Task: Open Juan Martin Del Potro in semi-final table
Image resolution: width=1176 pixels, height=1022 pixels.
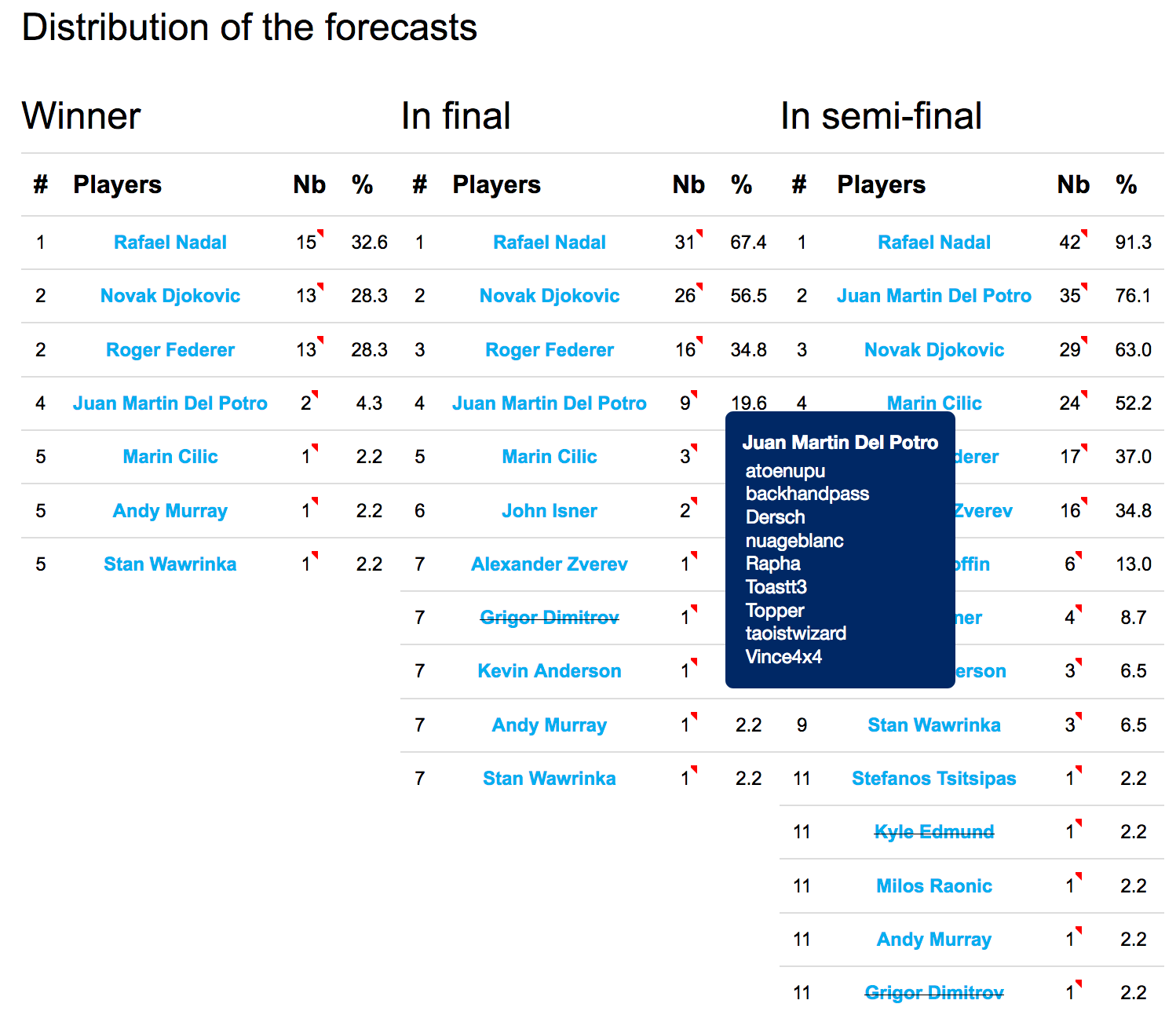Action: [x=934, y=296]
